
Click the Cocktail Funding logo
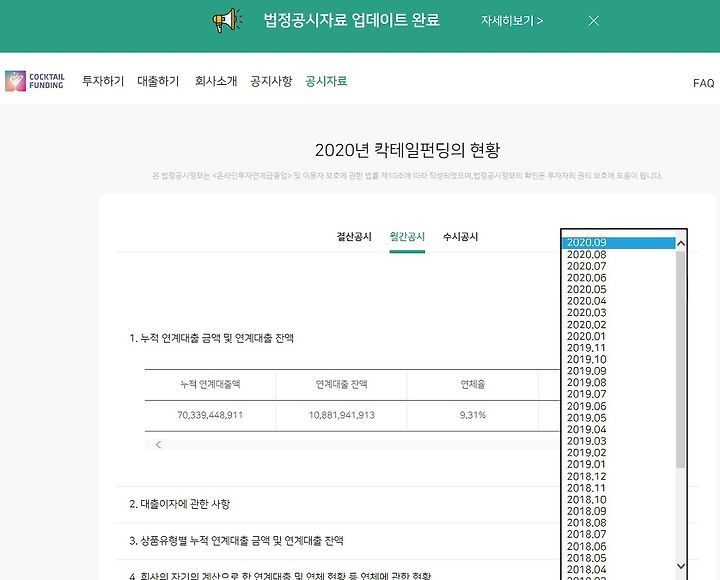(x=34, y=81)
